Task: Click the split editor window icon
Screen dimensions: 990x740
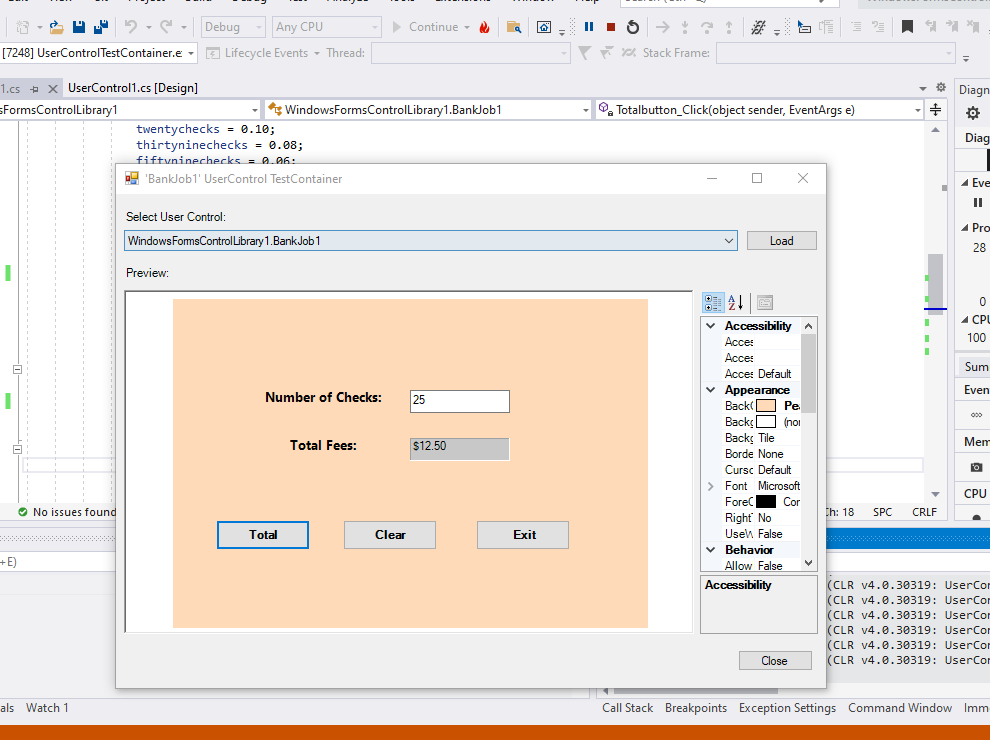Action: (x=936, y=110)
